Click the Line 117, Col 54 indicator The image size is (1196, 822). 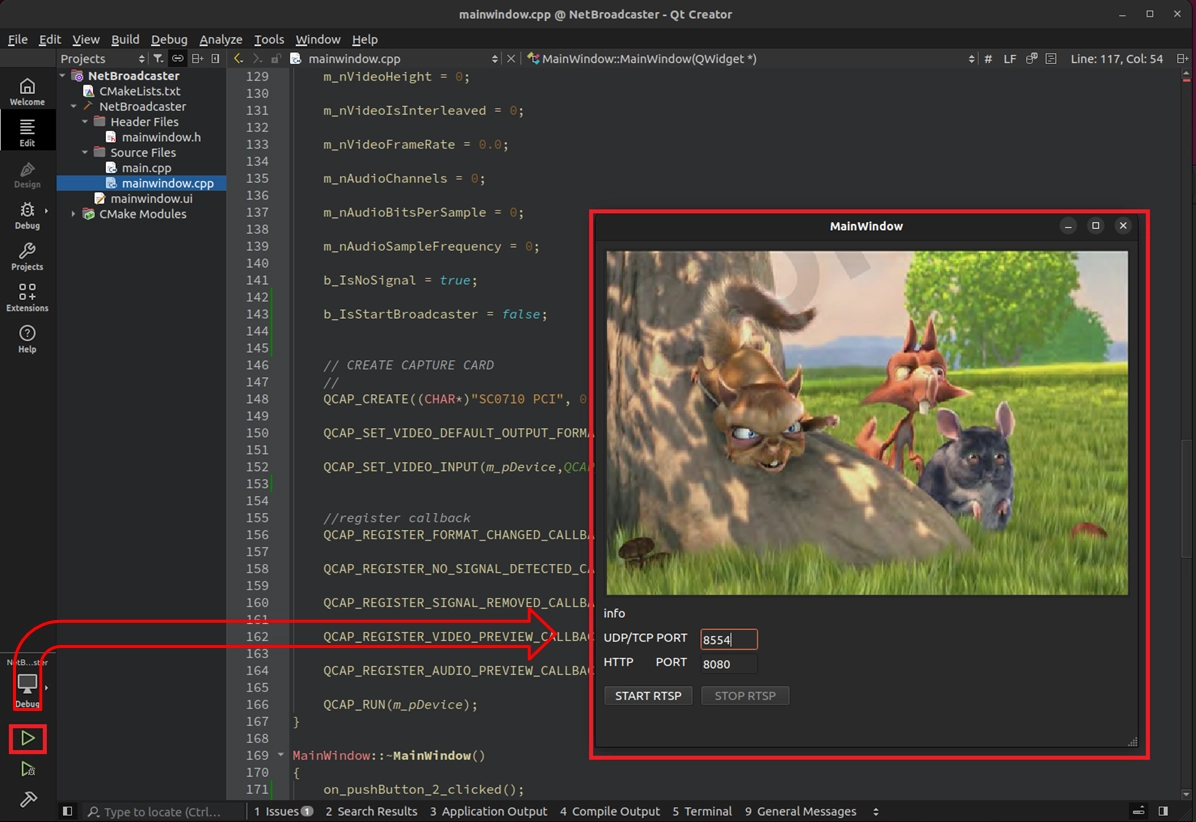(1117, 58)
